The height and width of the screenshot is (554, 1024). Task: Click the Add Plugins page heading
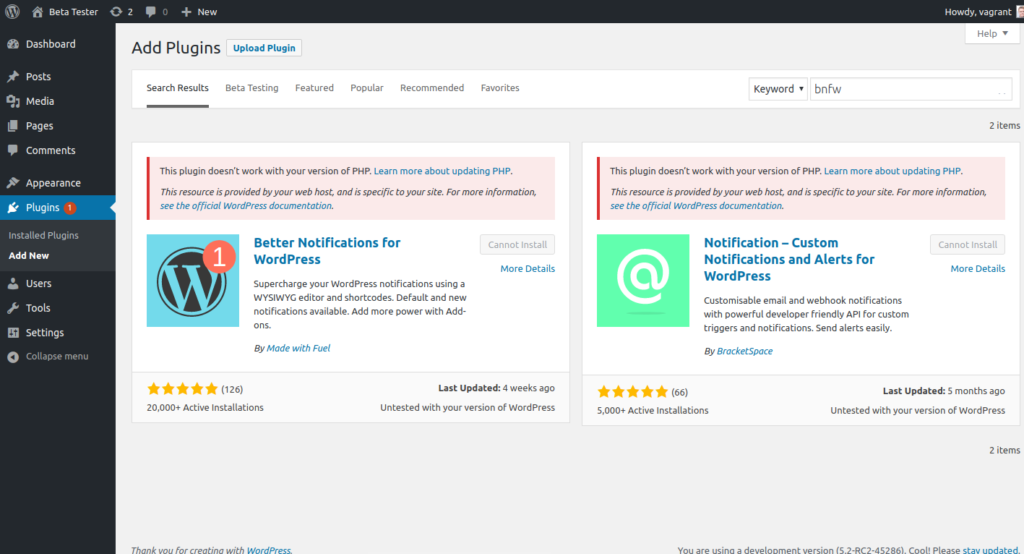tap(176, 48)
